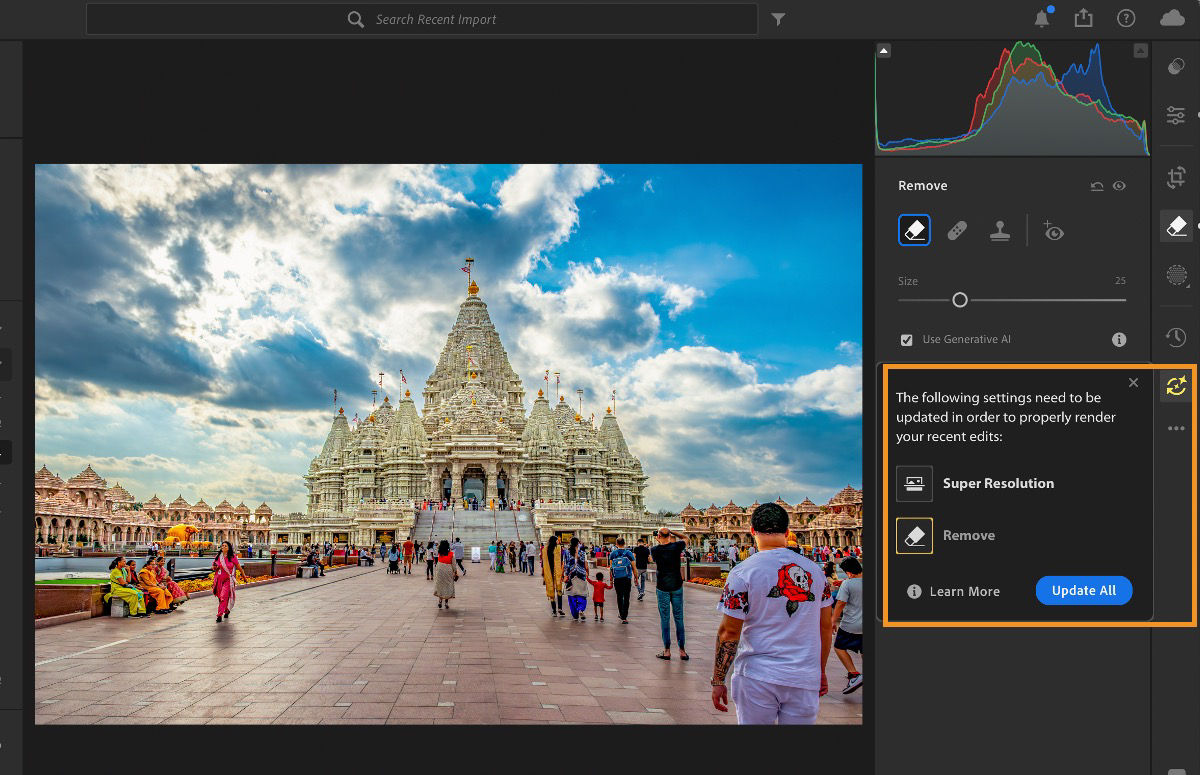Open the Versions history panel
This screenshot has width=1200, height=775.
1176,338
